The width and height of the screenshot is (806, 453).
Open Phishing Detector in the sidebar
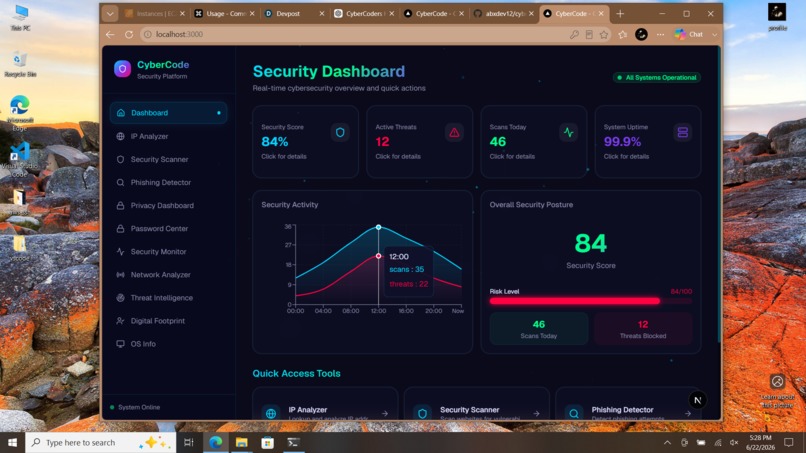169,183
